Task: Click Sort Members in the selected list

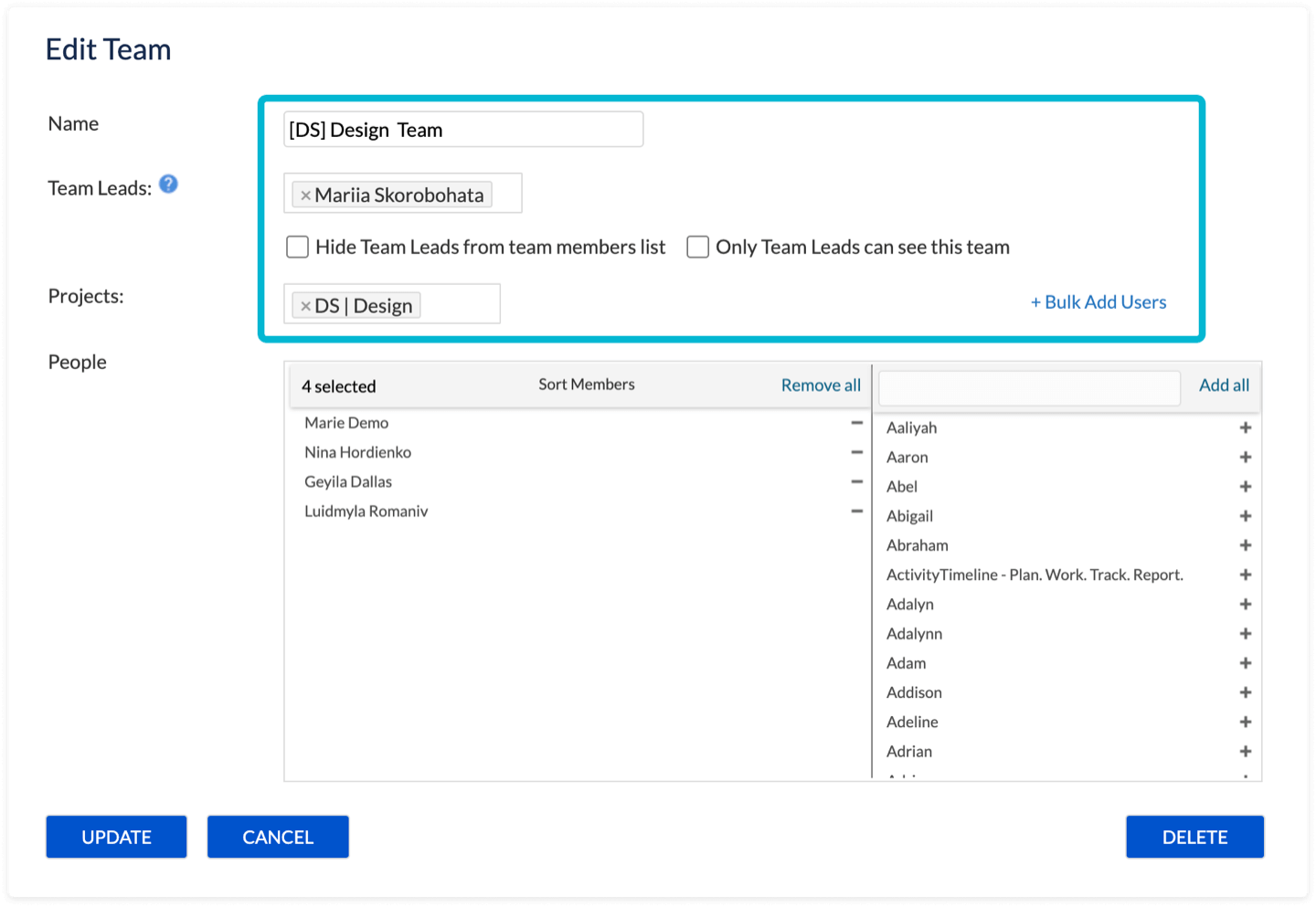Action: coord(586,385)
